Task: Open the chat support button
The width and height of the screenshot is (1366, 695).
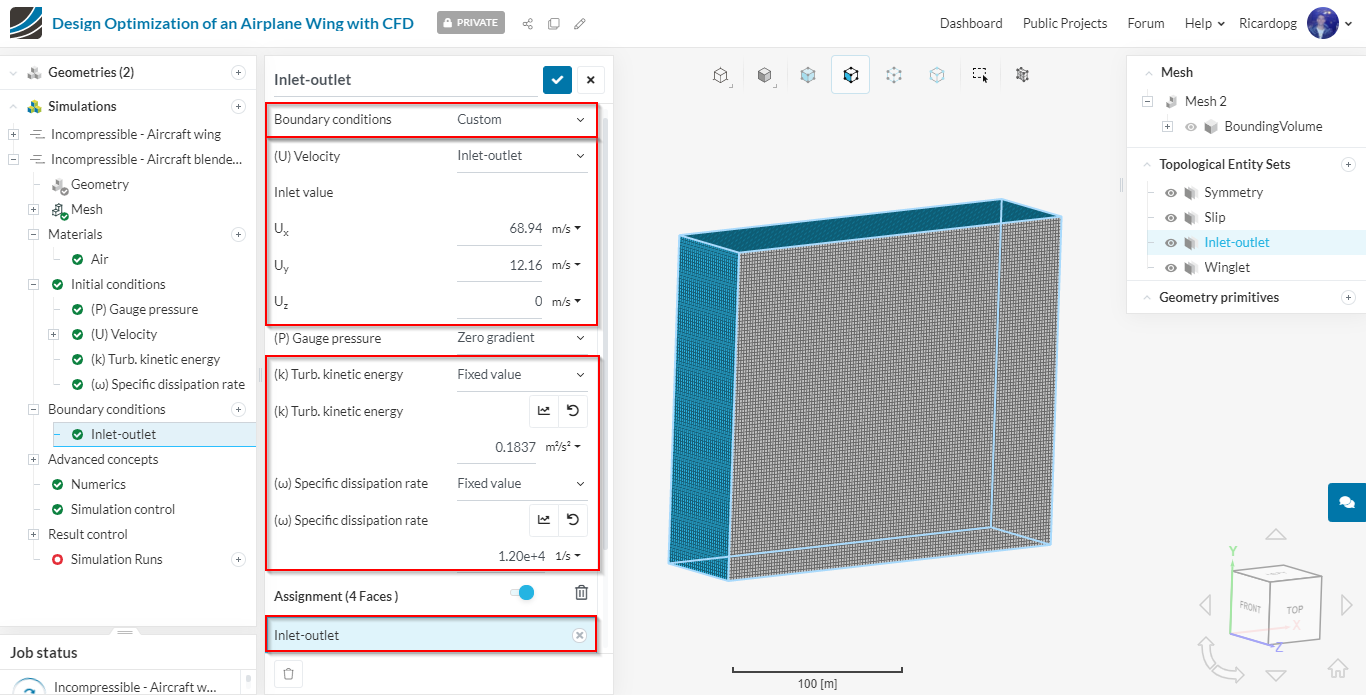Action: click(1347, 502)
